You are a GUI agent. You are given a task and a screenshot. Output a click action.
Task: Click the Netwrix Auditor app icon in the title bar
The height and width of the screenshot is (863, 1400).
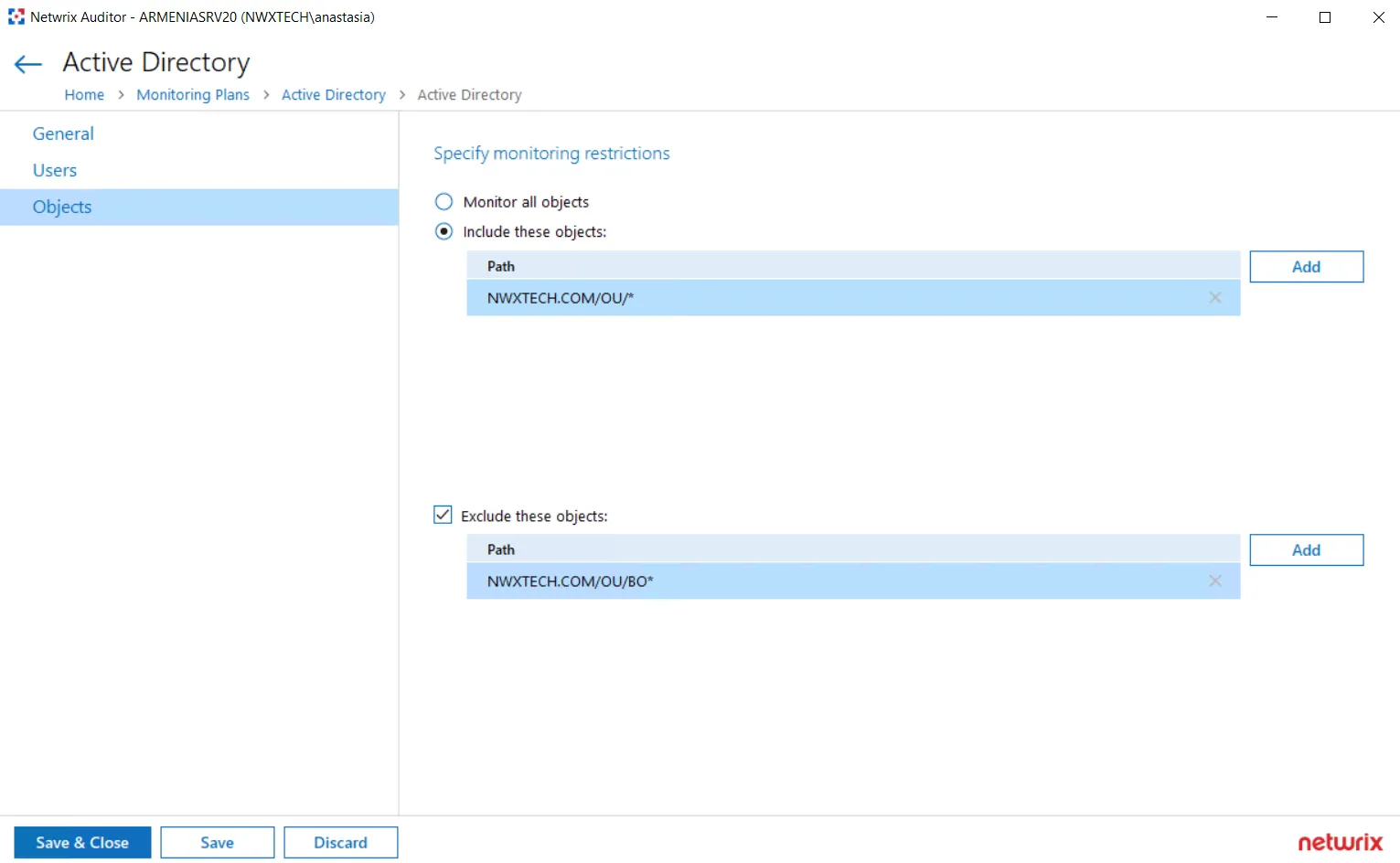pyautogui.click(x=16, y=16)
